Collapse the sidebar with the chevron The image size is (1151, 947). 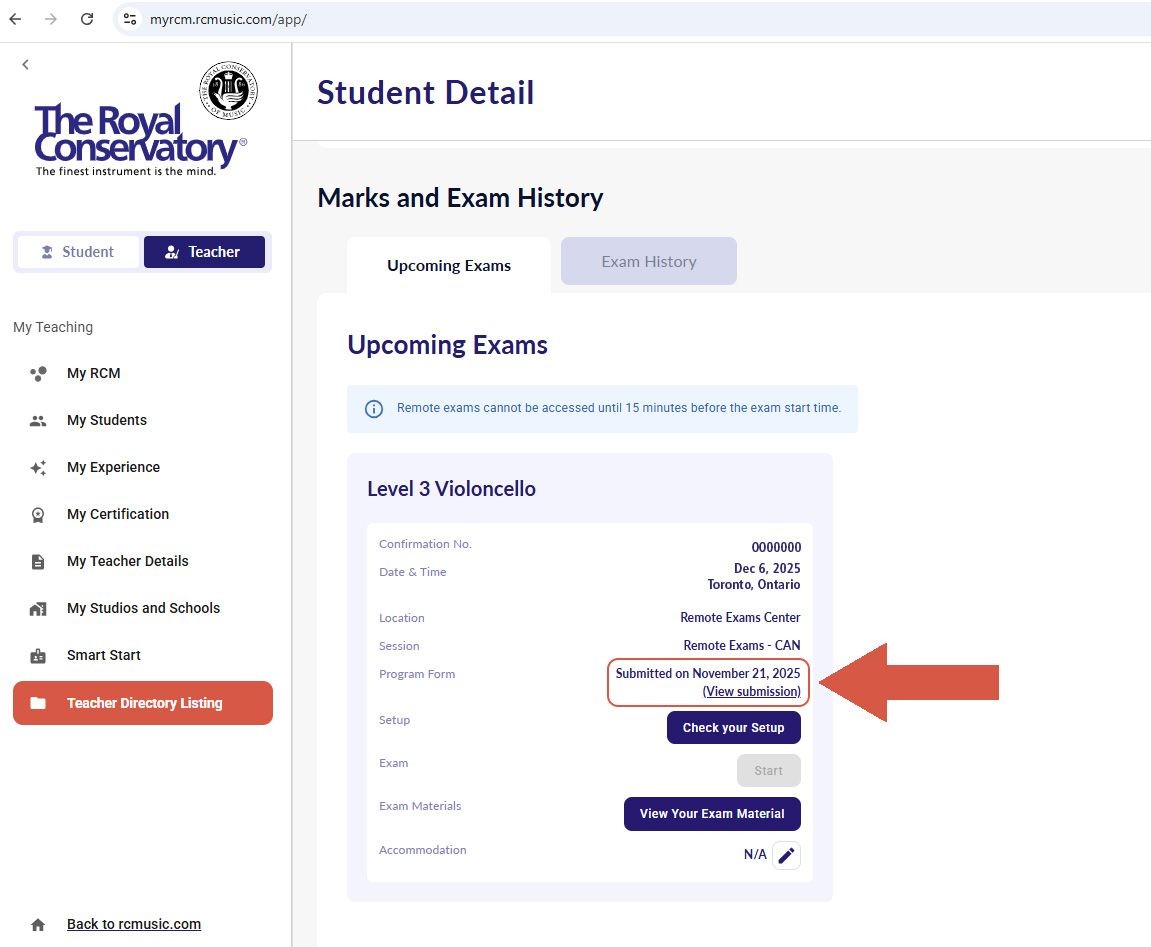click(25, 64)
